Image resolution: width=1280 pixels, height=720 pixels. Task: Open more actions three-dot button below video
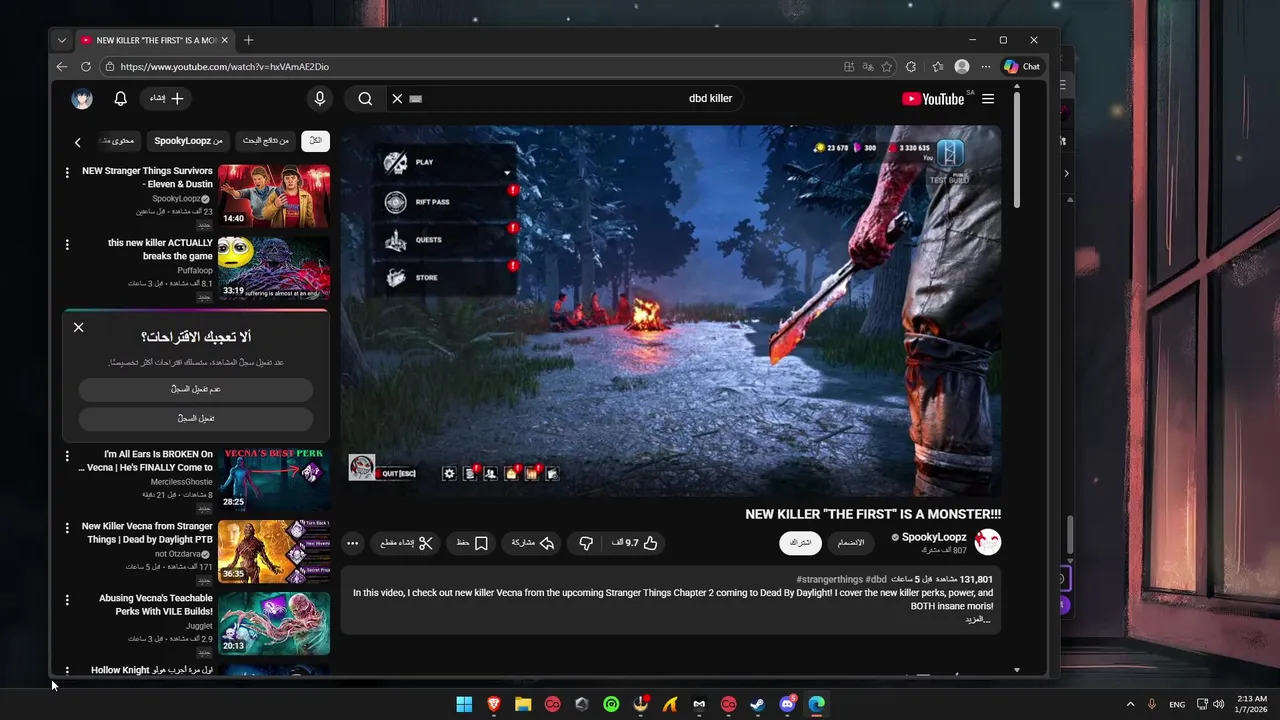coord(352,543)
